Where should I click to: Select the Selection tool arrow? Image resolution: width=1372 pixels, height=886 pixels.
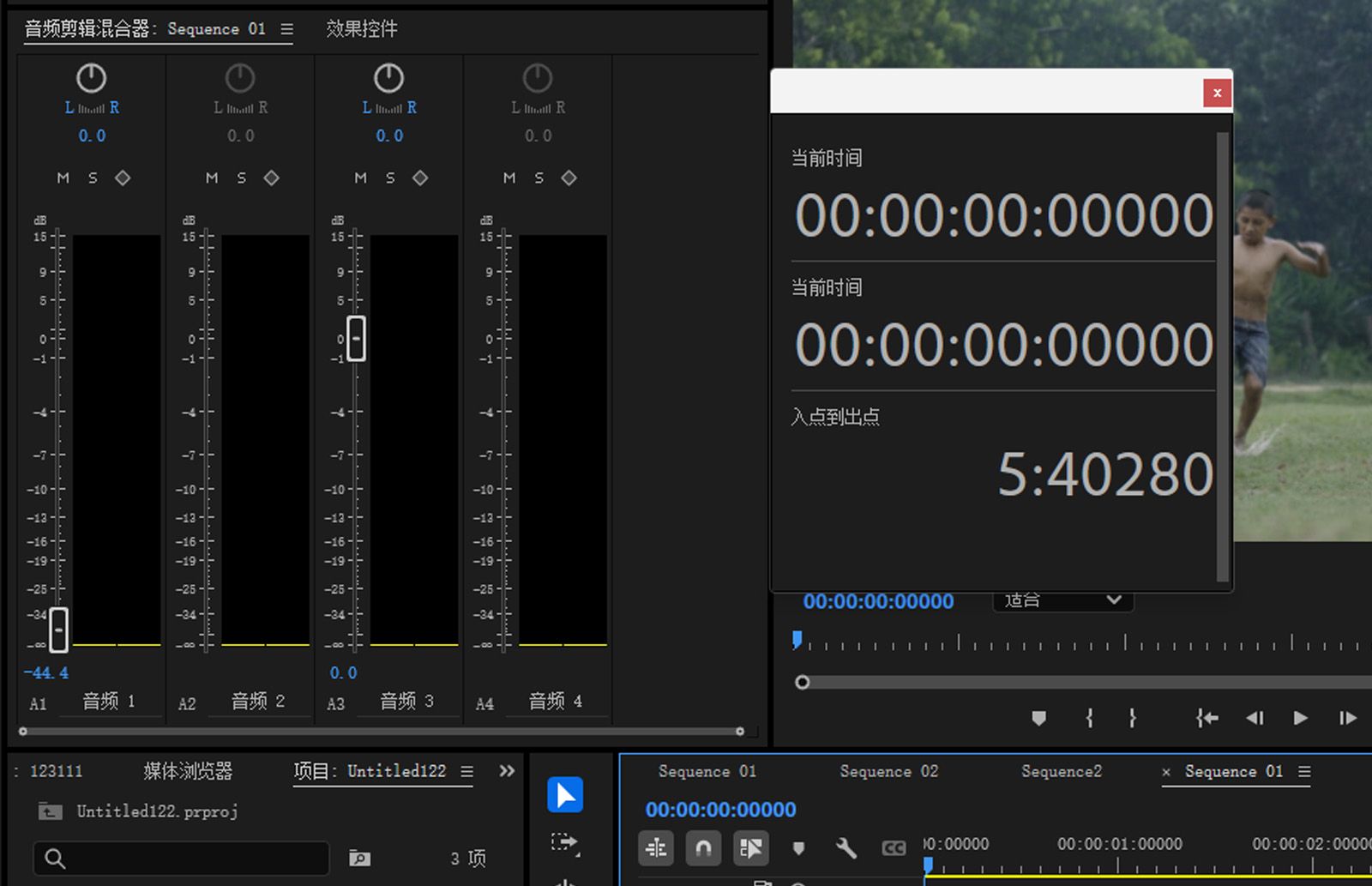[x=565, y=795]
